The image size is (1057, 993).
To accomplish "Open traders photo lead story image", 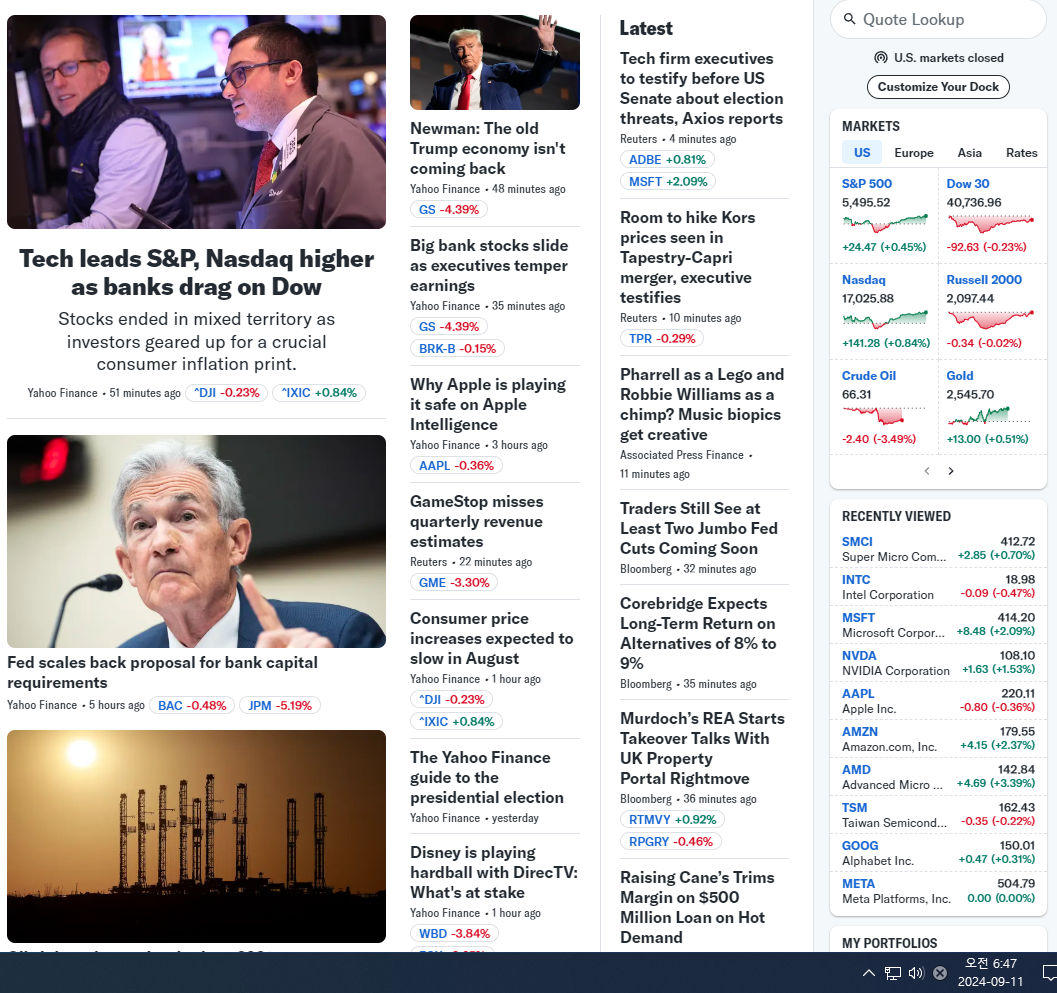I will [x=196, y=122].
